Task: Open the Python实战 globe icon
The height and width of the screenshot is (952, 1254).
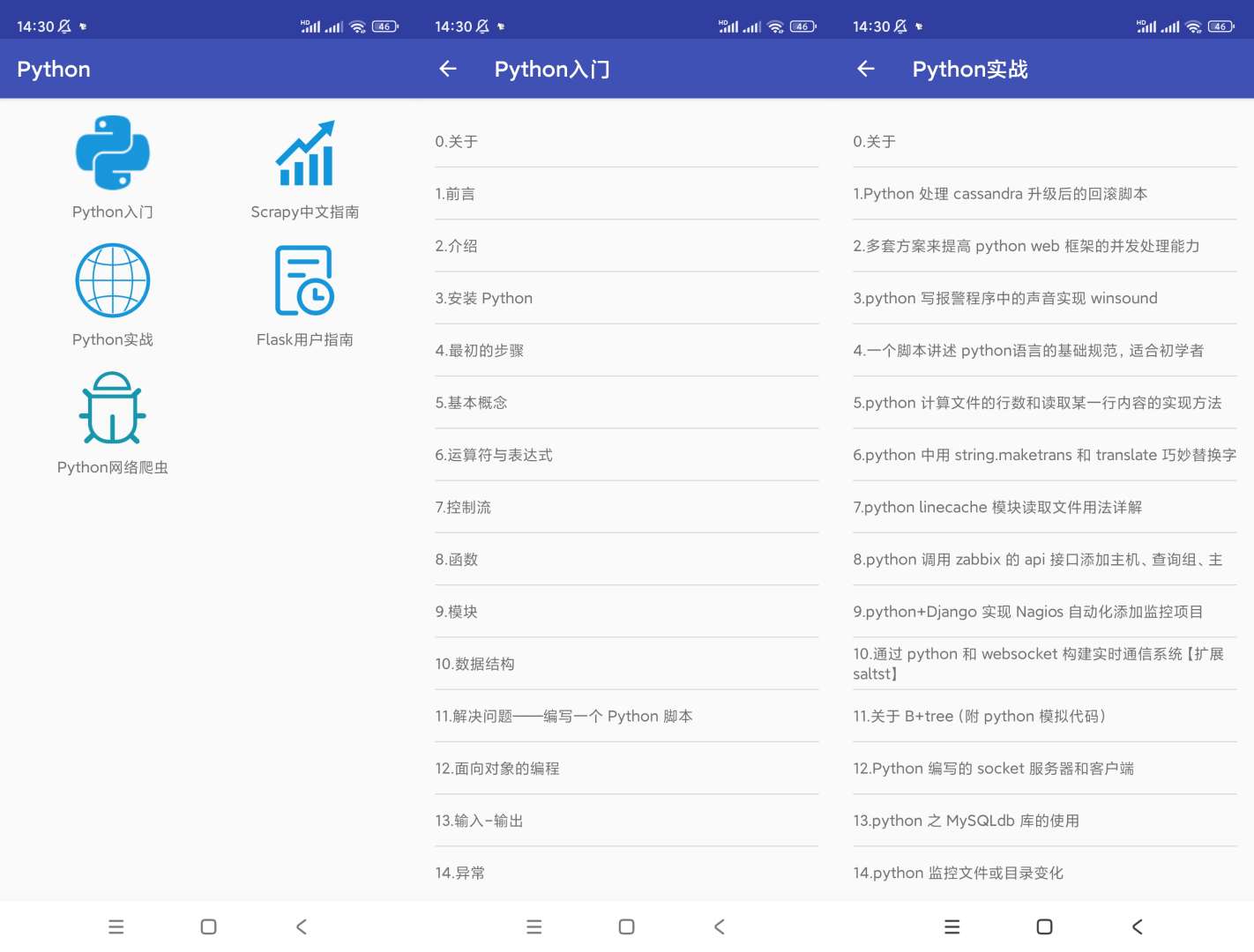Action: pyautogui.click(x=113, y=280)
